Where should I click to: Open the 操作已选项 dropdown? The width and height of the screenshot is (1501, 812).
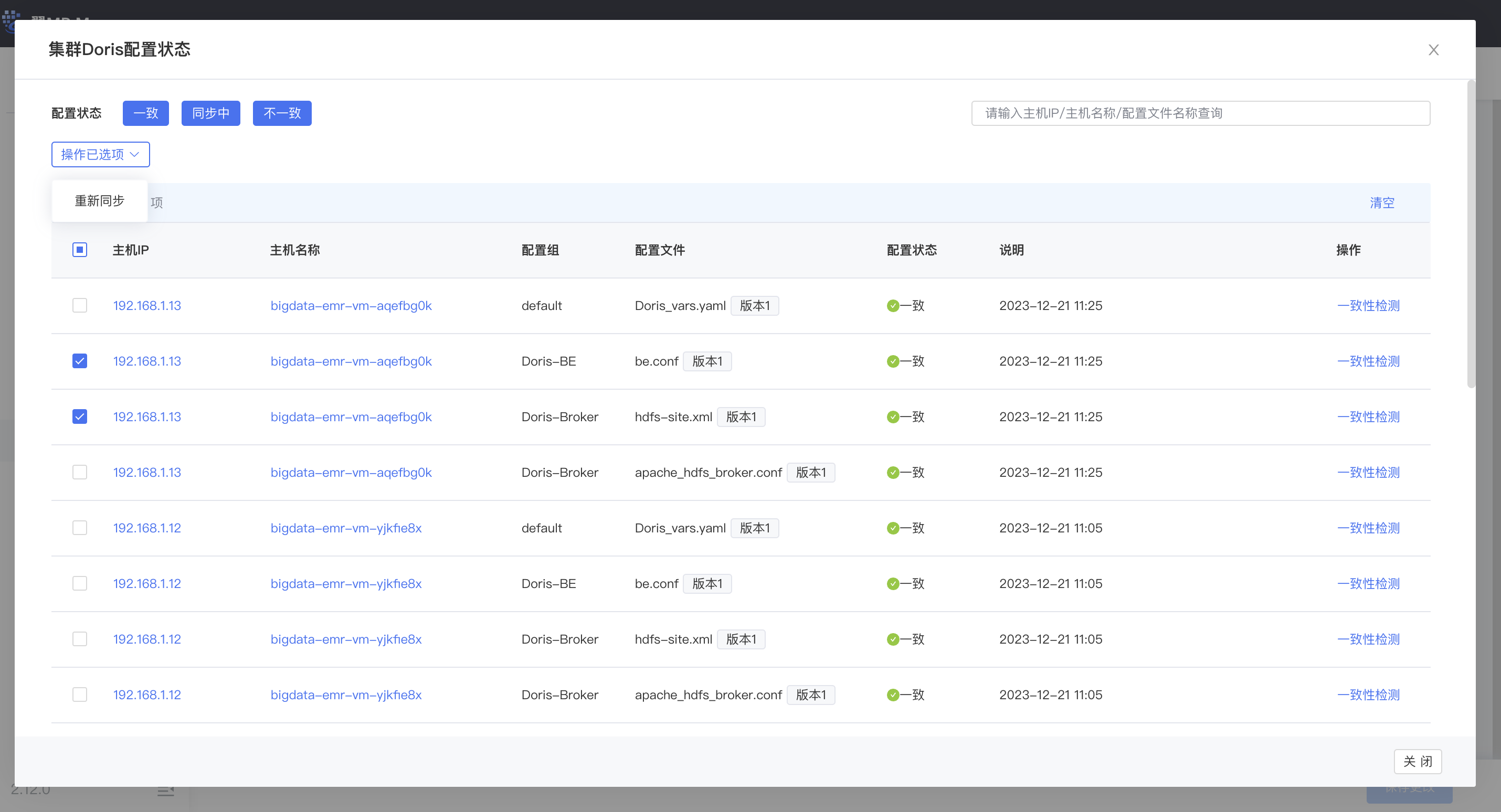point(100,154)
